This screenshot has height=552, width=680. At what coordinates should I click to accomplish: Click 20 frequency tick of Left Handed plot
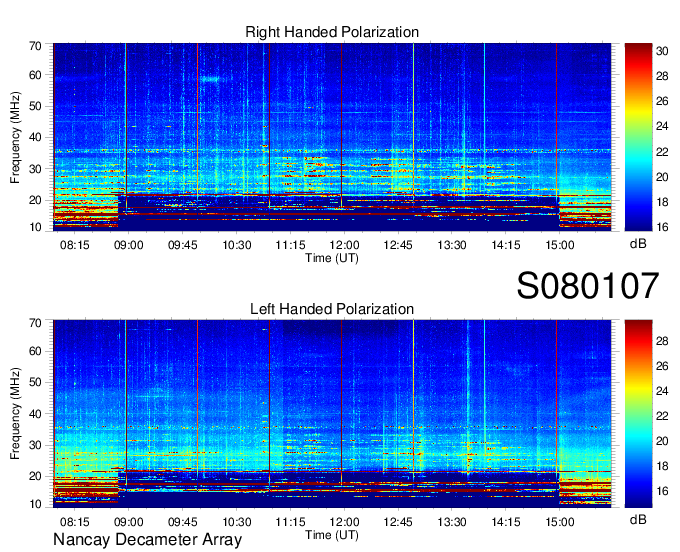36,477
